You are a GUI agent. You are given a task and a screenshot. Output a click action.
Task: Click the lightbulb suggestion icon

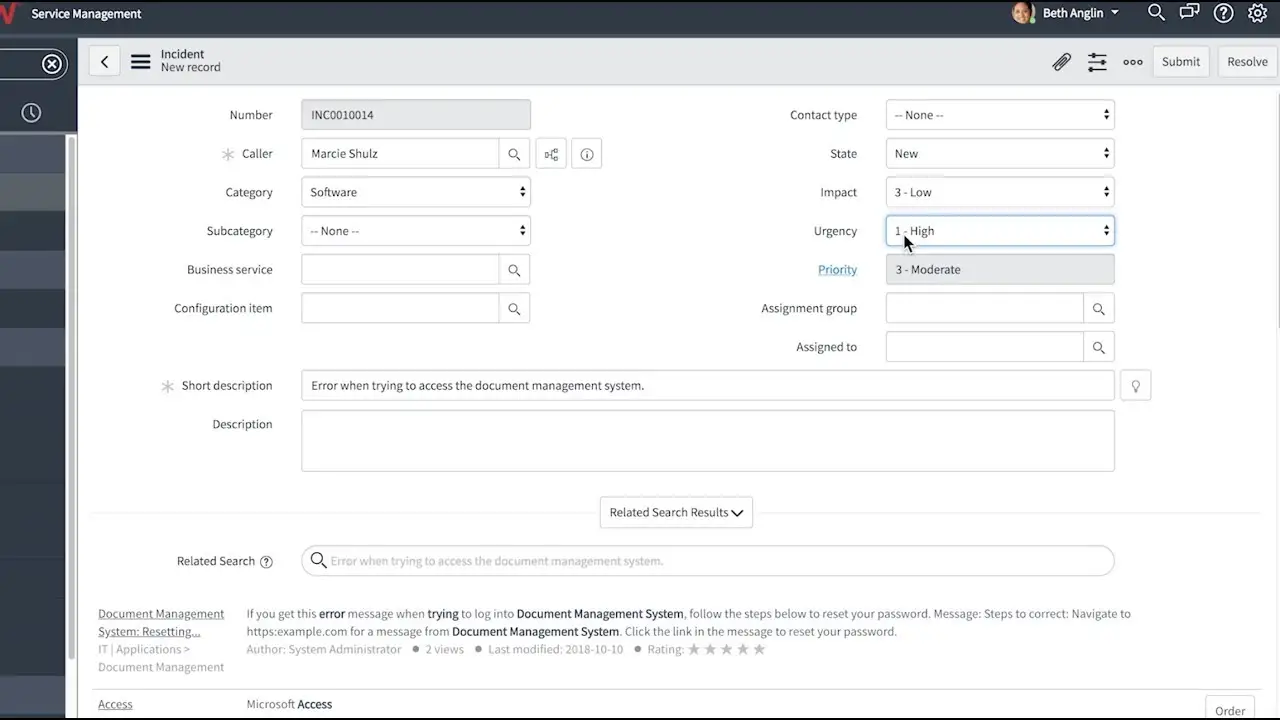pos(1135,386)
